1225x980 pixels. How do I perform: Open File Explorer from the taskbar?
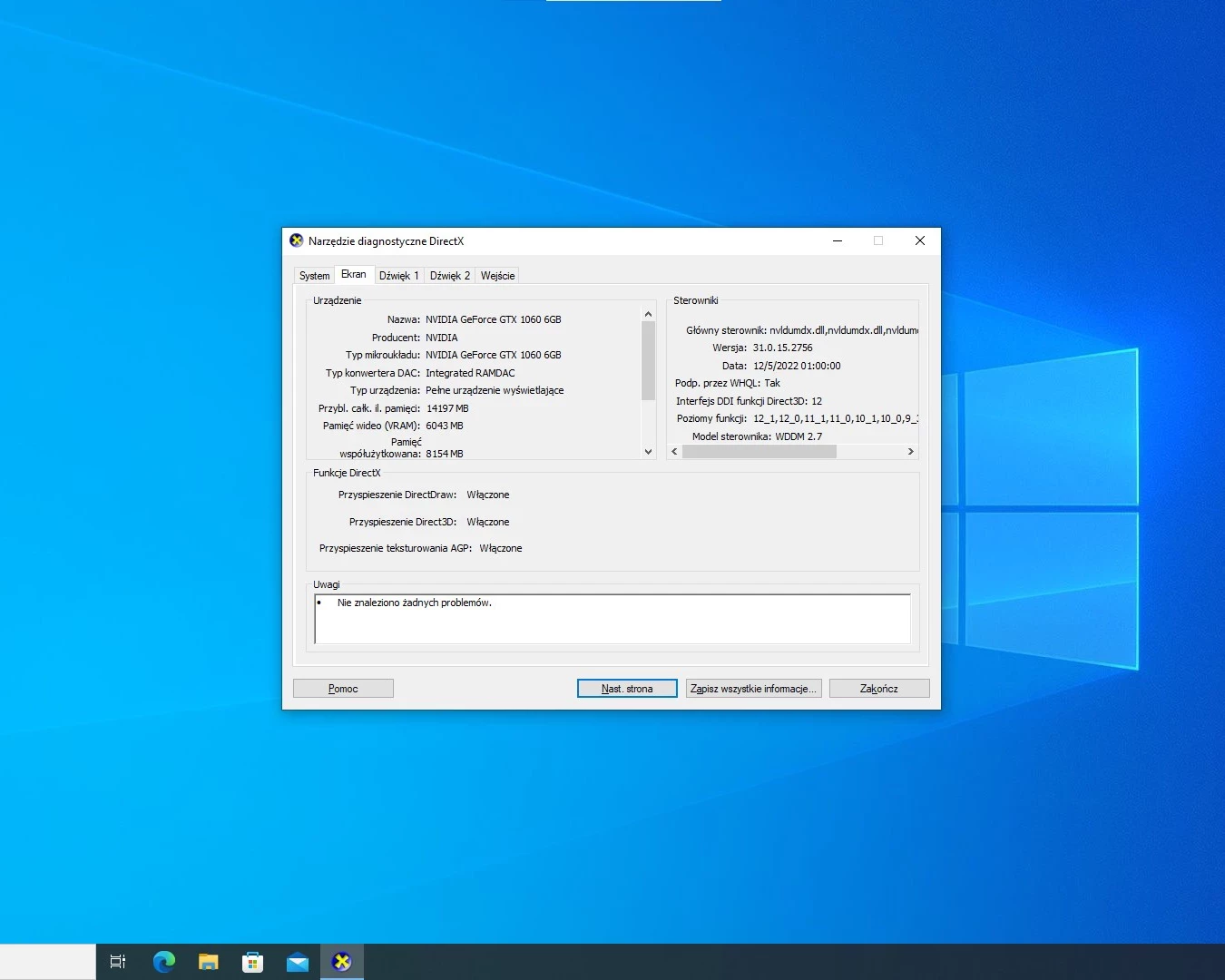(x=209, y=962)
